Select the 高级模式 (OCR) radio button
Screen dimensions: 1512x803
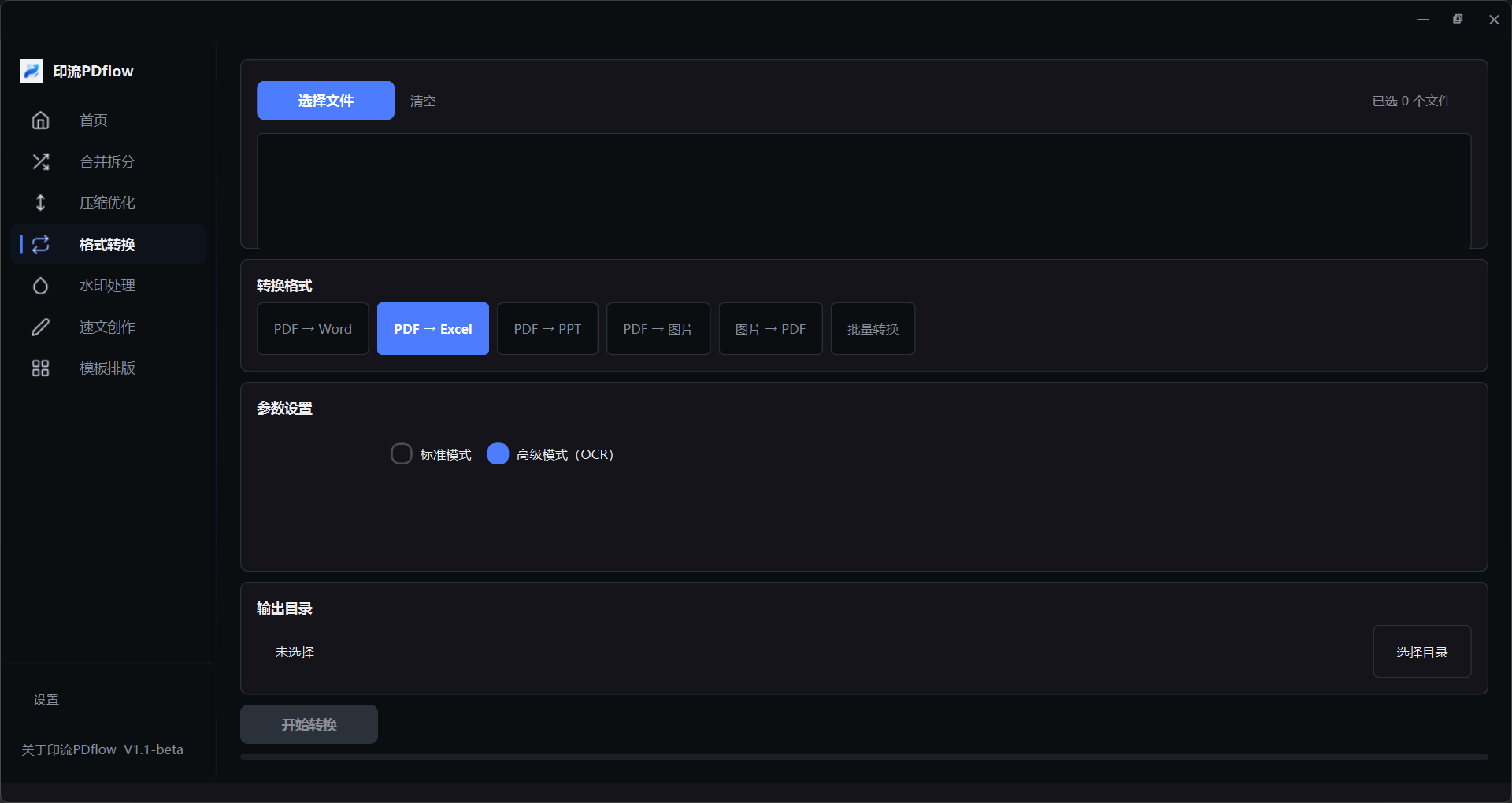point(498,453)
